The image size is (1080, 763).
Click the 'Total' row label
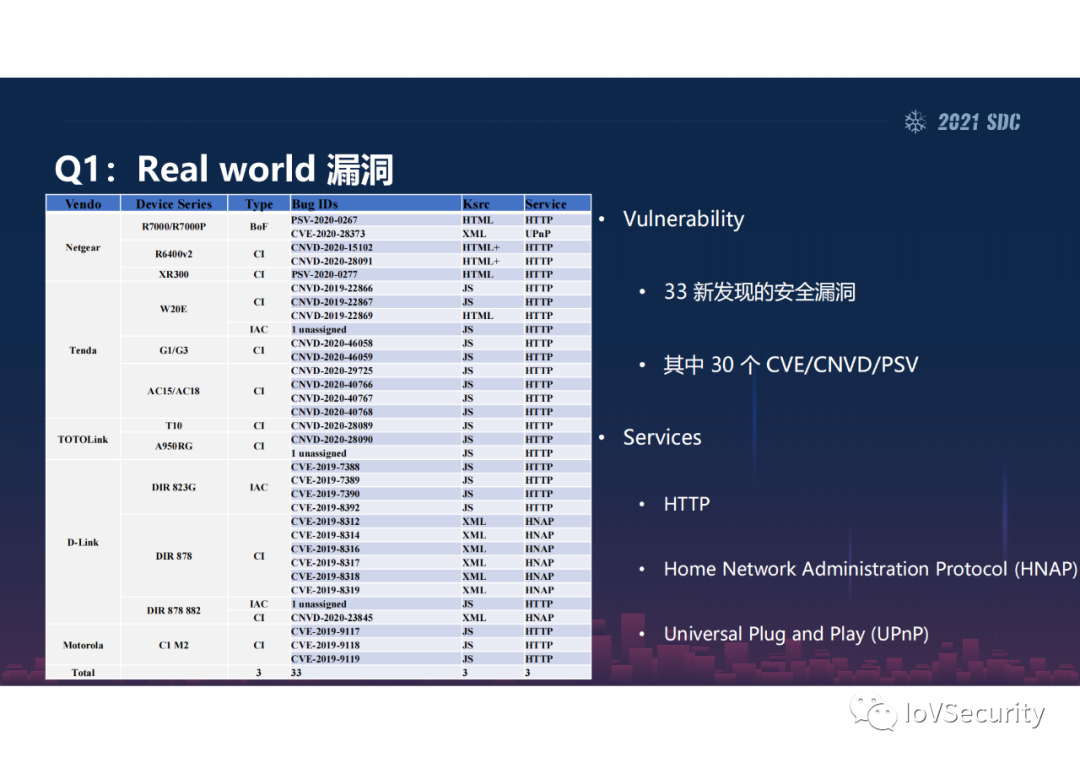click(83, 673)
